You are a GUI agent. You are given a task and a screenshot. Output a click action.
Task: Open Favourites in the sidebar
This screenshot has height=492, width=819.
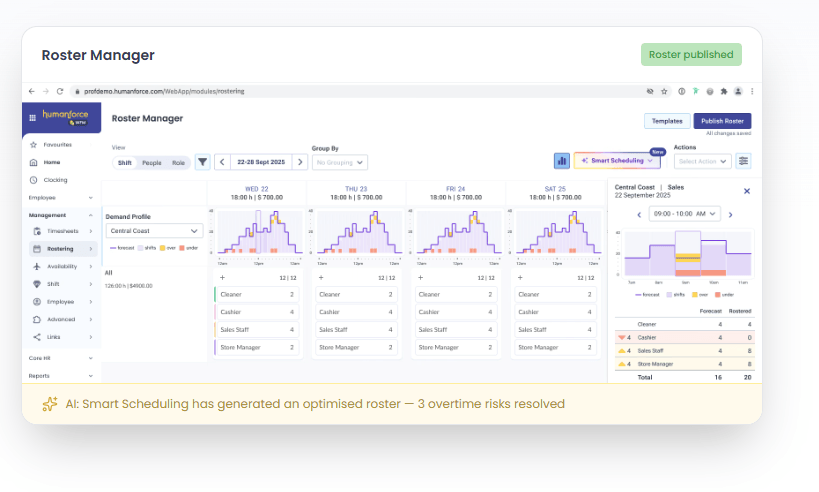pos(57,145)
